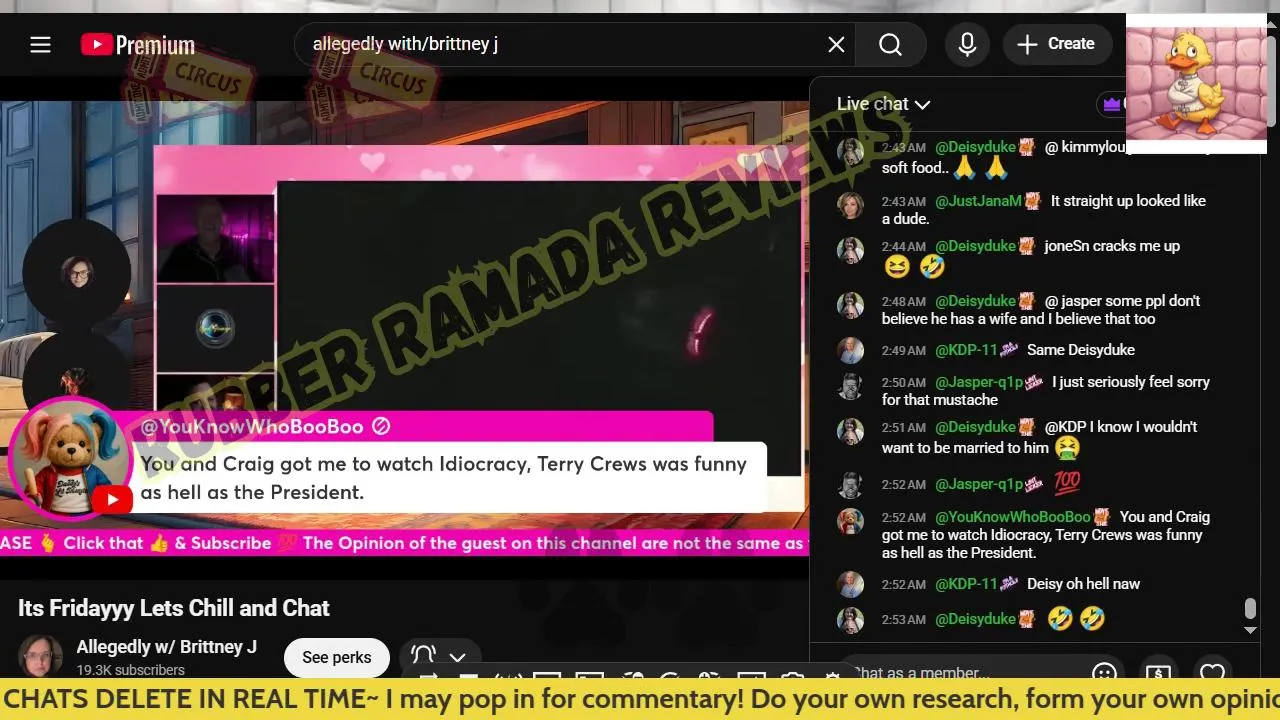Click @KDP-11 username at 2:49 AM
This screenshot has width=1280, height=720.
click(966, 350)
